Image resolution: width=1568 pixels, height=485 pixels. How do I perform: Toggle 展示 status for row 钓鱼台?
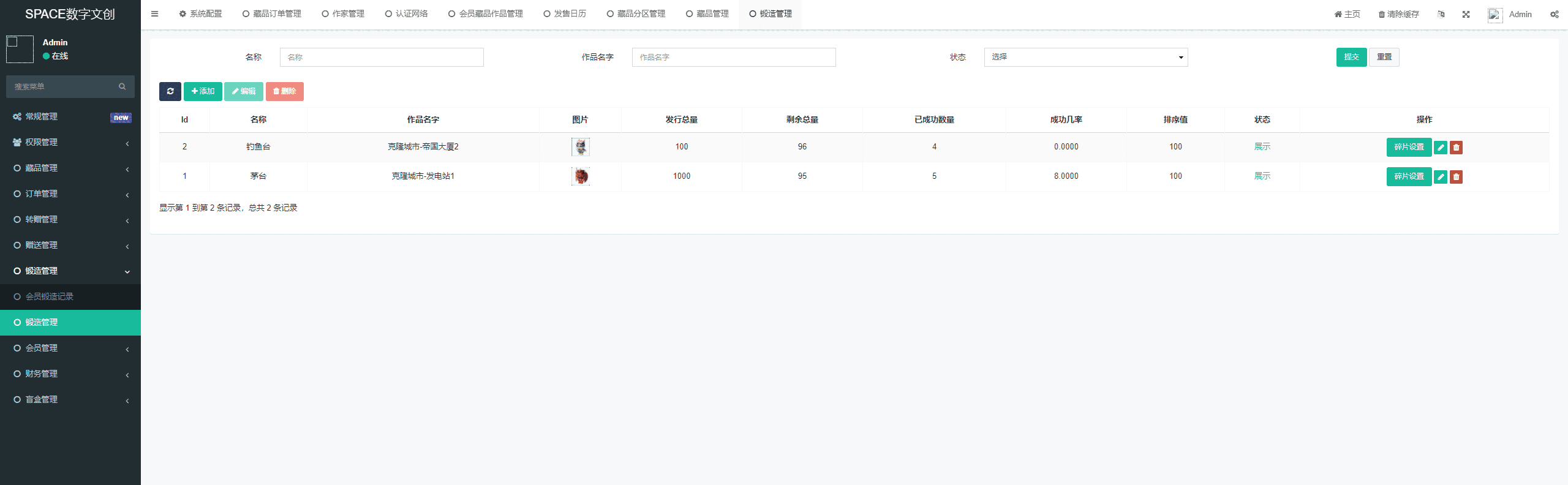[x=1262, y=147]
